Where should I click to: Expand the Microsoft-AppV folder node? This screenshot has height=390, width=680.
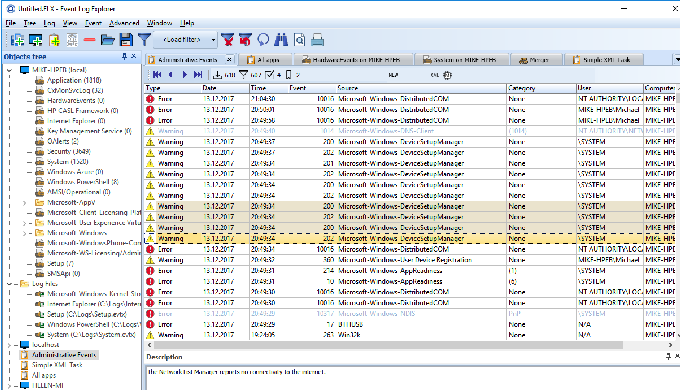(25, 203)
